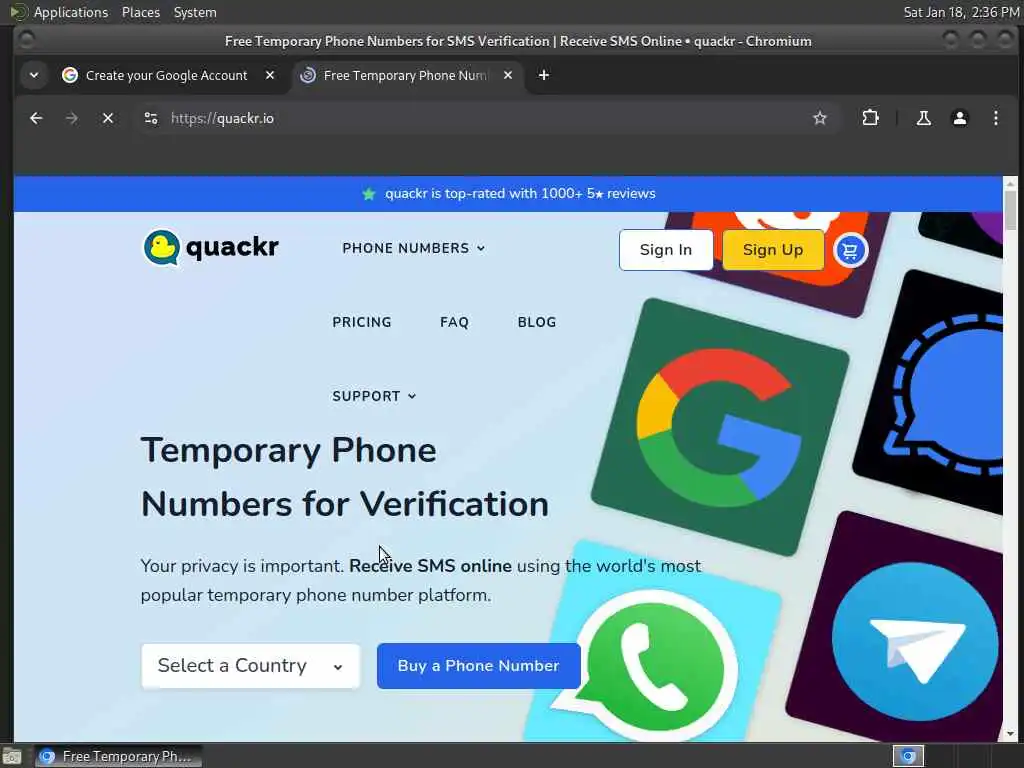Expand the SUPPORT menu
This screenshot has width=1024, height=768.
374,396
